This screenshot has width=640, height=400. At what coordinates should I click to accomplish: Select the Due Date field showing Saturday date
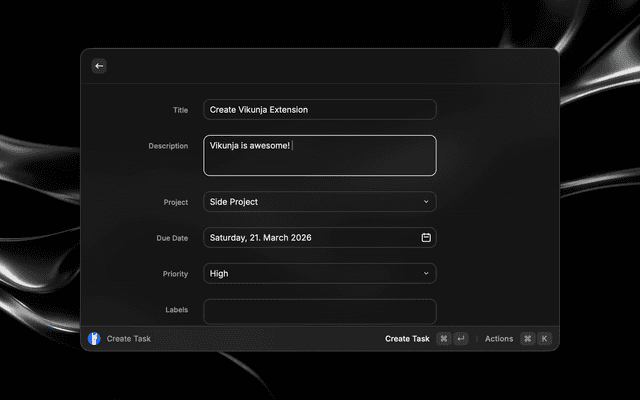(310, 238)
